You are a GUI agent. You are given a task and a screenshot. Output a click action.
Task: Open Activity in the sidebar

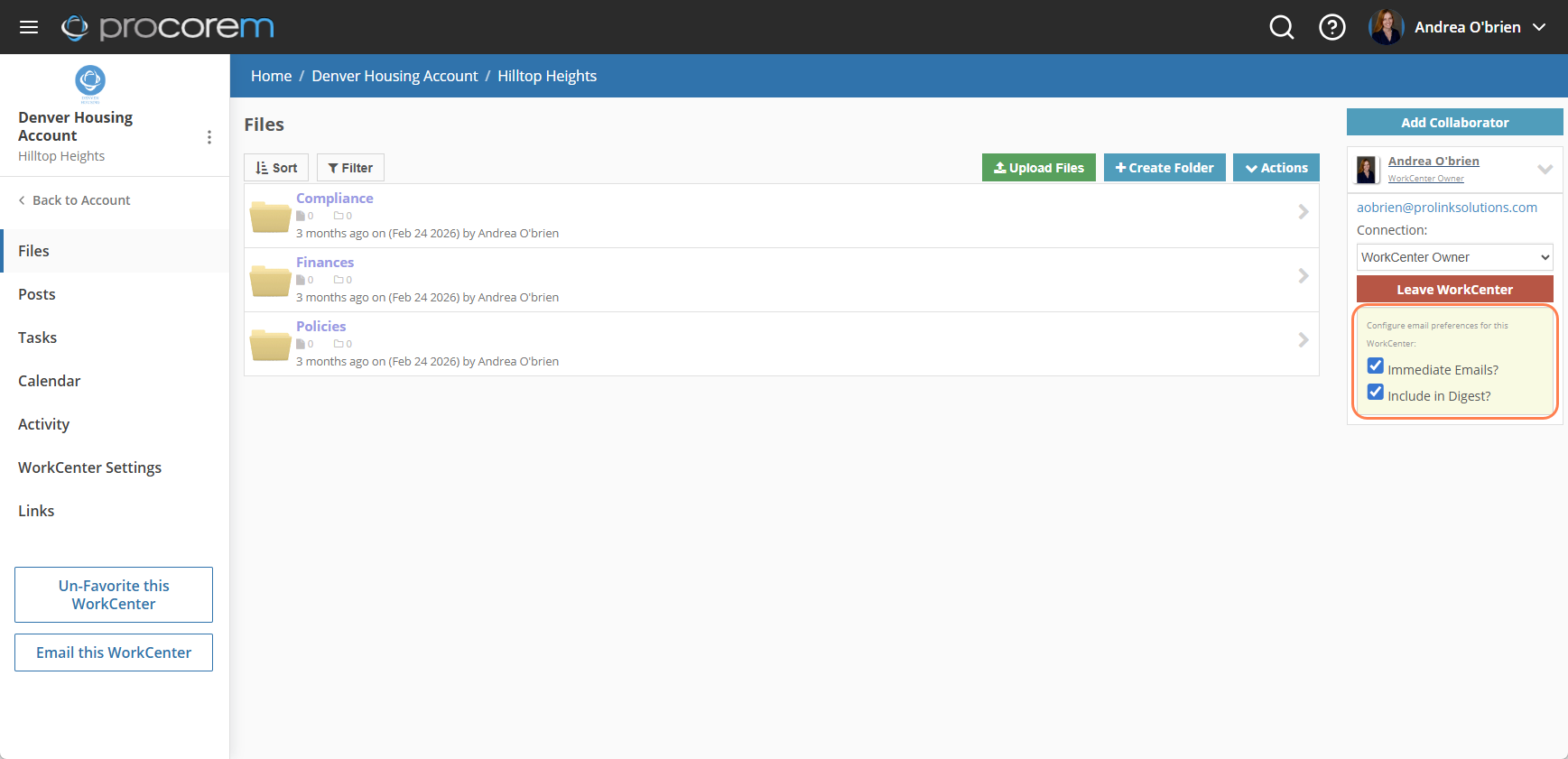(115, 424)
